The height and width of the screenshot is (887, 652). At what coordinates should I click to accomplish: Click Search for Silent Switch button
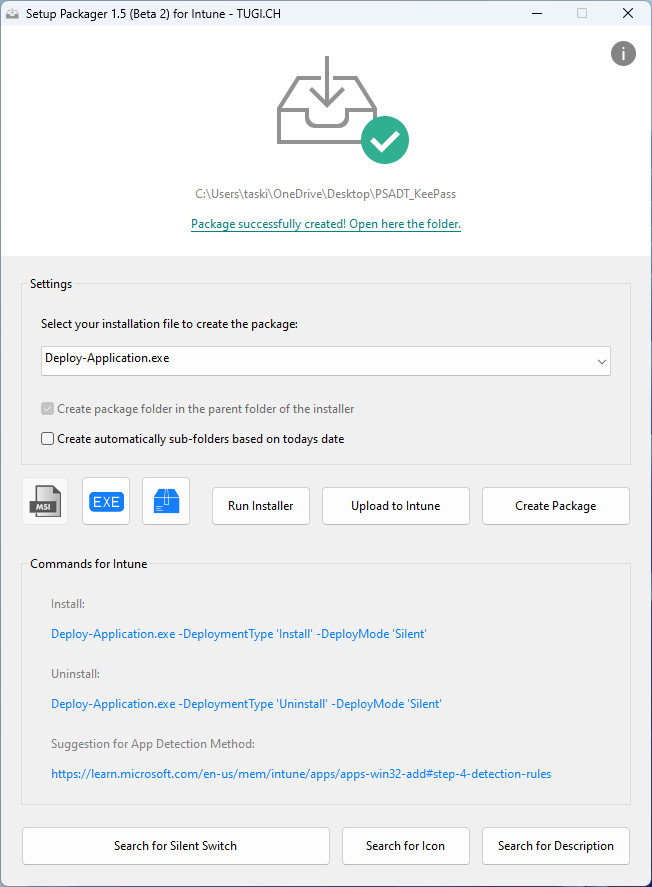pyautogui.click(x=175, y=846)
